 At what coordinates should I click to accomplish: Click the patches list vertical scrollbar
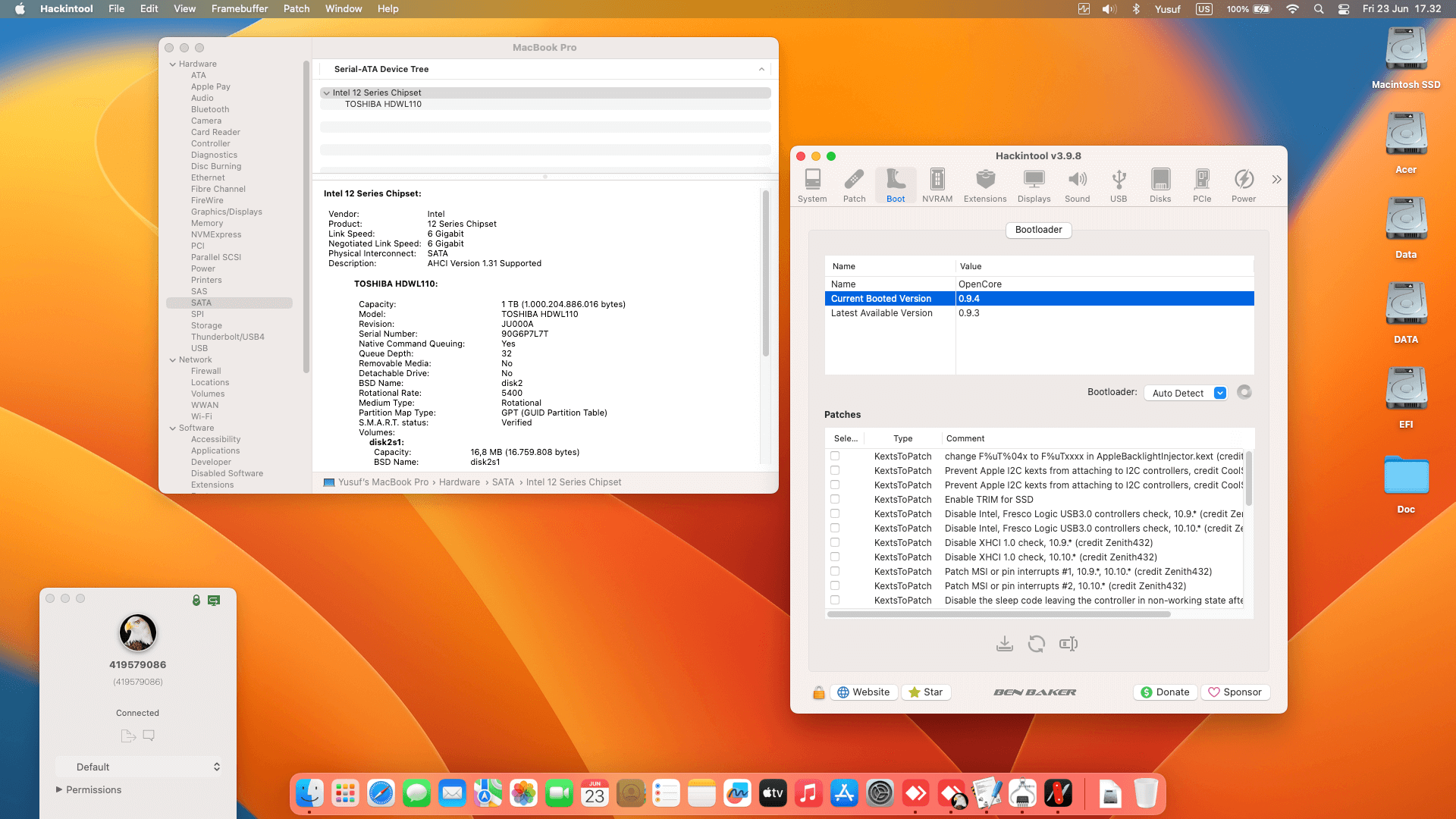[1248, 479]
